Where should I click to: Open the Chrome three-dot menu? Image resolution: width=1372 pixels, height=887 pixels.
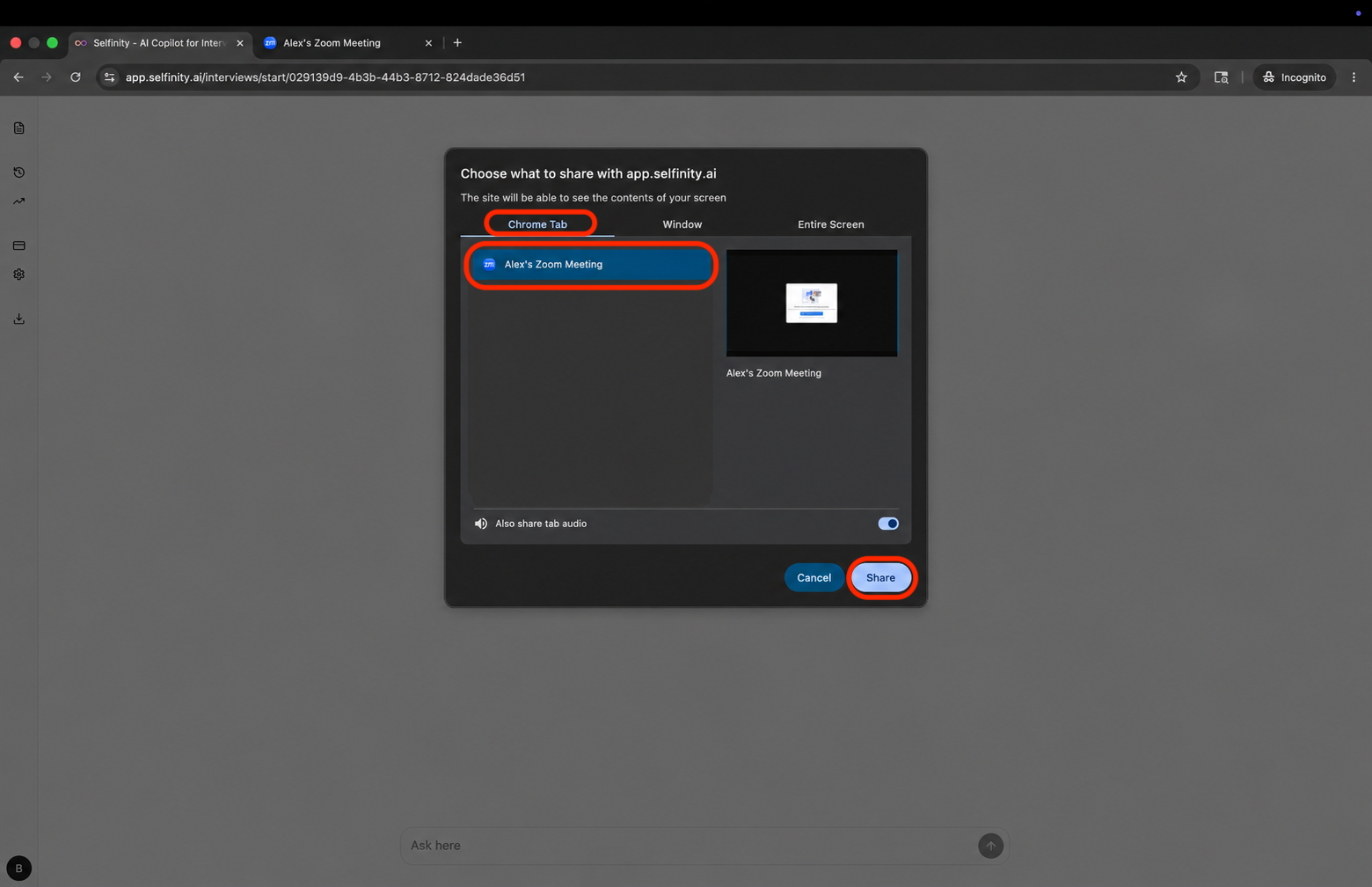(1354, 77)
